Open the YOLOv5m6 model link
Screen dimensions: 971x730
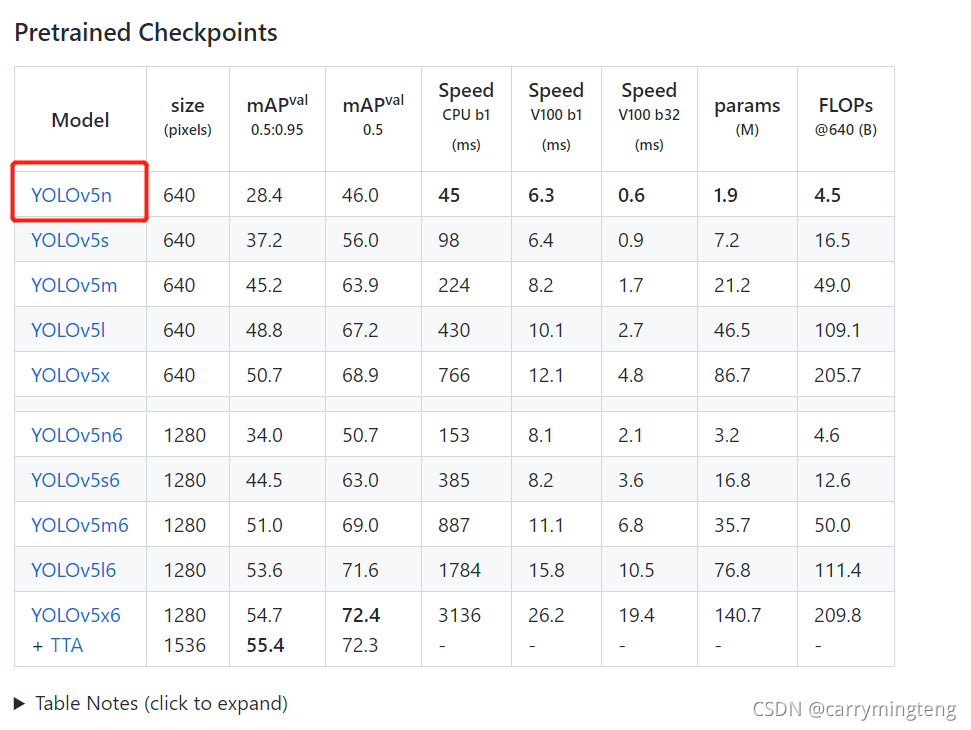[80, 525]
